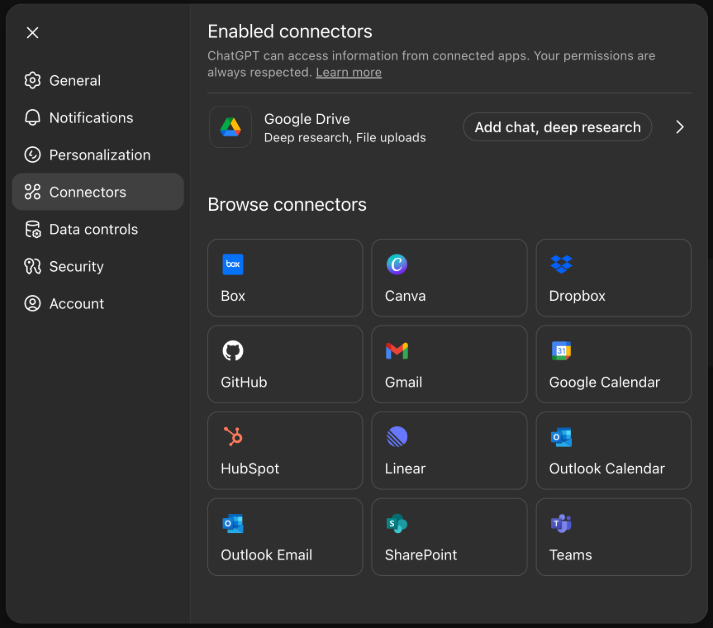
Task: Click the GitHub octocat icon
Action: 232,351
